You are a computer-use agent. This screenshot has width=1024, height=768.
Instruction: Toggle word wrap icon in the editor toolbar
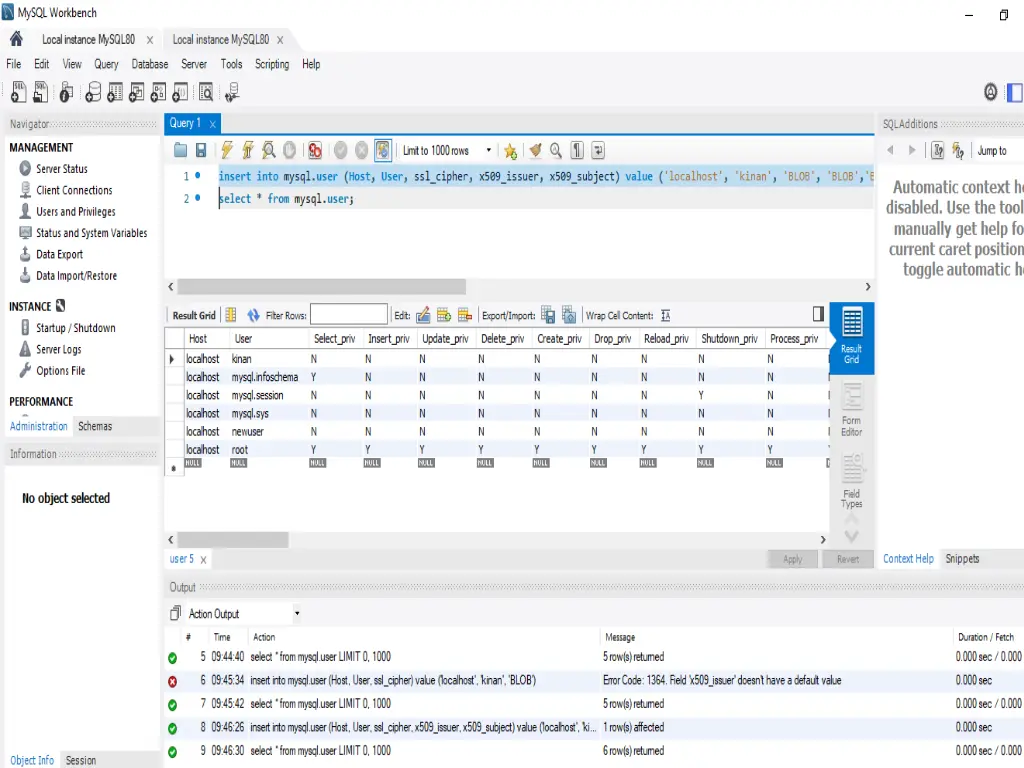[598, 150]
